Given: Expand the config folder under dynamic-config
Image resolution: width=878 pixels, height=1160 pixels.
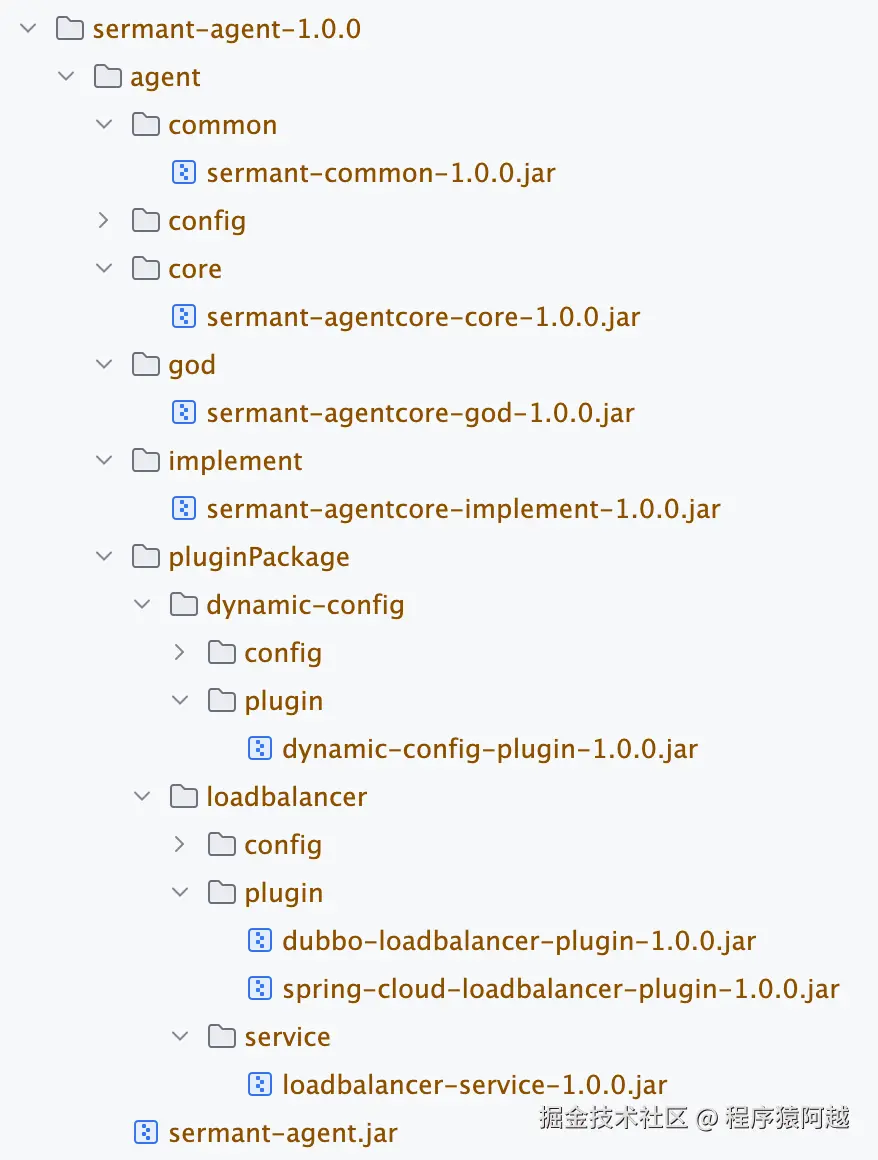Looking at the screenshot, I should (180, 652).
